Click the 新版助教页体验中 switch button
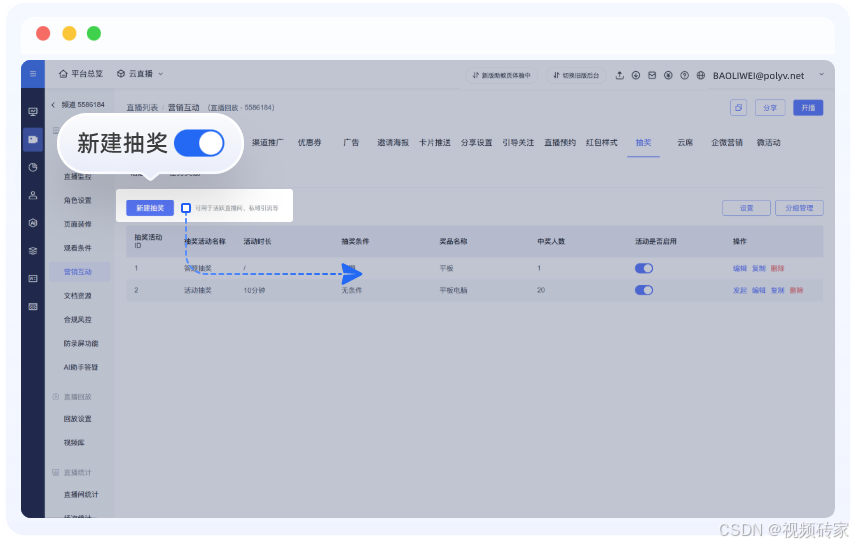Screen dimensions: 853x545 (502, 76)
